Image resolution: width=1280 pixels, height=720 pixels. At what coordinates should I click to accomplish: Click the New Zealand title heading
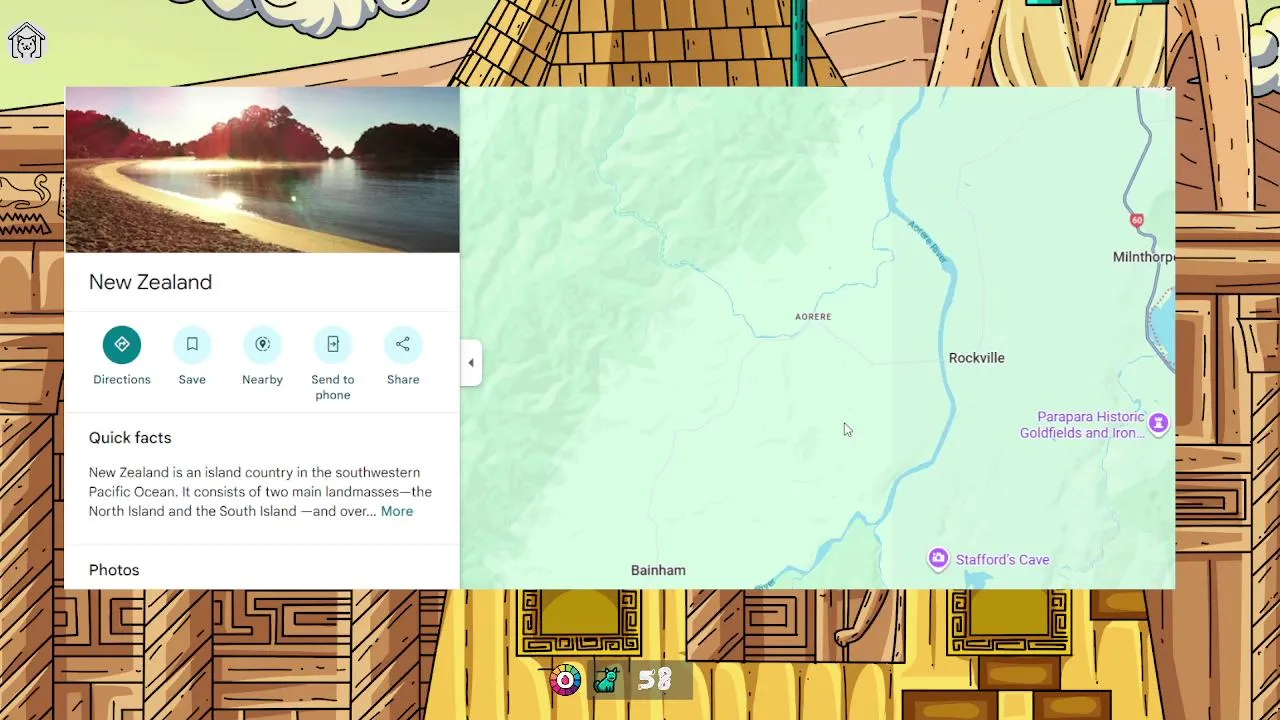click(150, 282)
